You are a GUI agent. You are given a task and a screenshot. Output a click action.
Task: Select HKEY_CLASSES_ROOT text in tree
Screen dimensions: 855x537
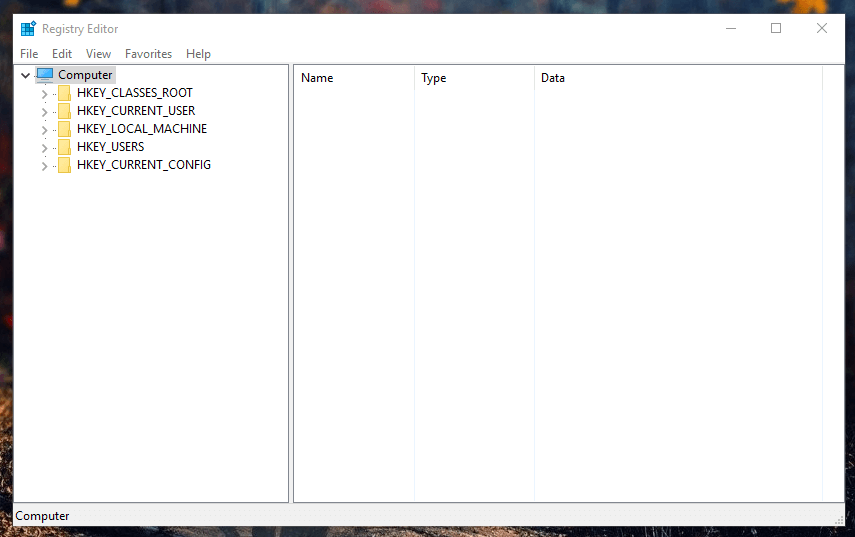click(135, 93)
